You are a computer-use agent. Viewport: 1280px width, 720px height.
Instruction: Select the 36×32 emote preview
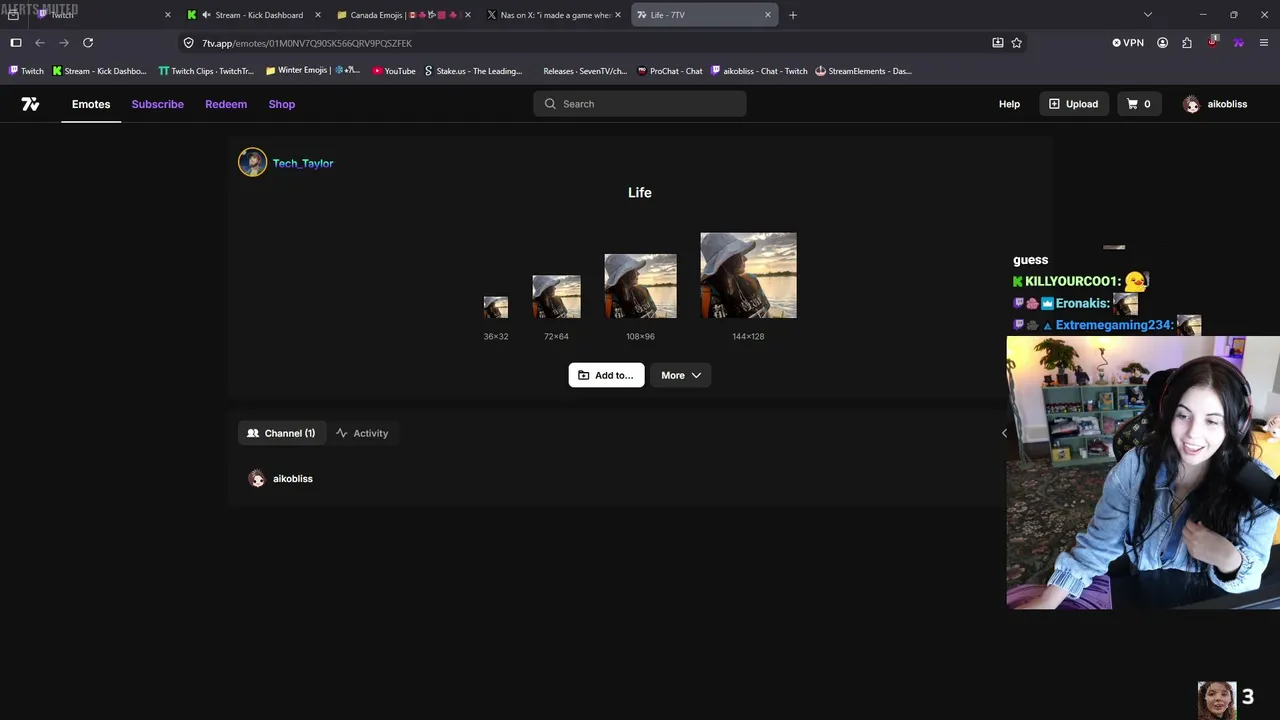(496, 307)
